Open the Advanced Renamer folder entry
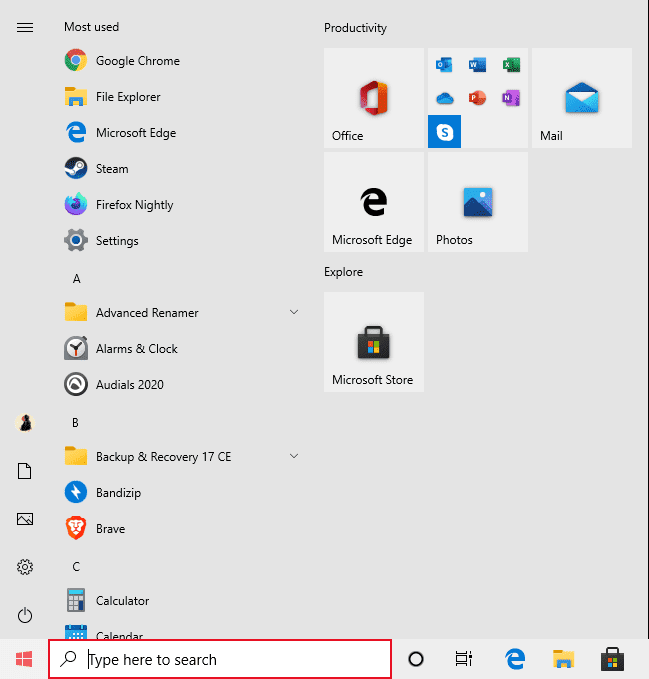The image size is (649, 679). pos(182,313)
